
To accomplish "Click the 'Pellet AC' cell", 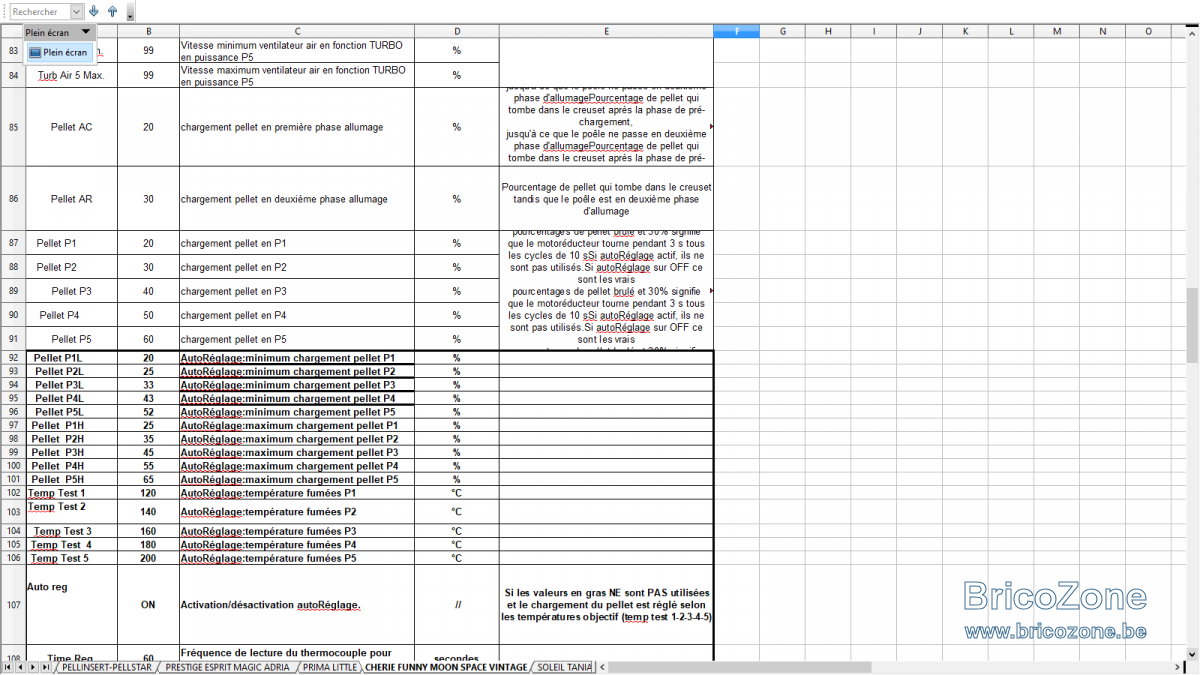I will (71, 127).
